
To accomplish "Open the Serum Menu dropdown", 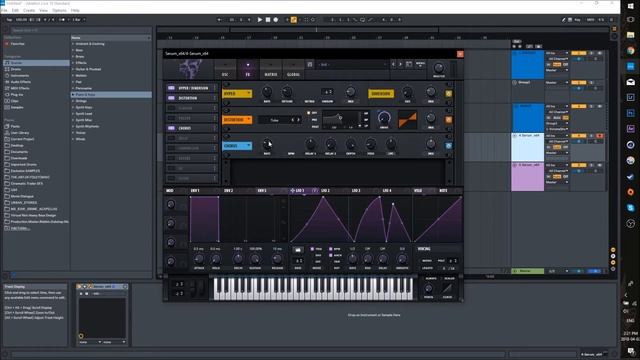I will tap(420, 64).
